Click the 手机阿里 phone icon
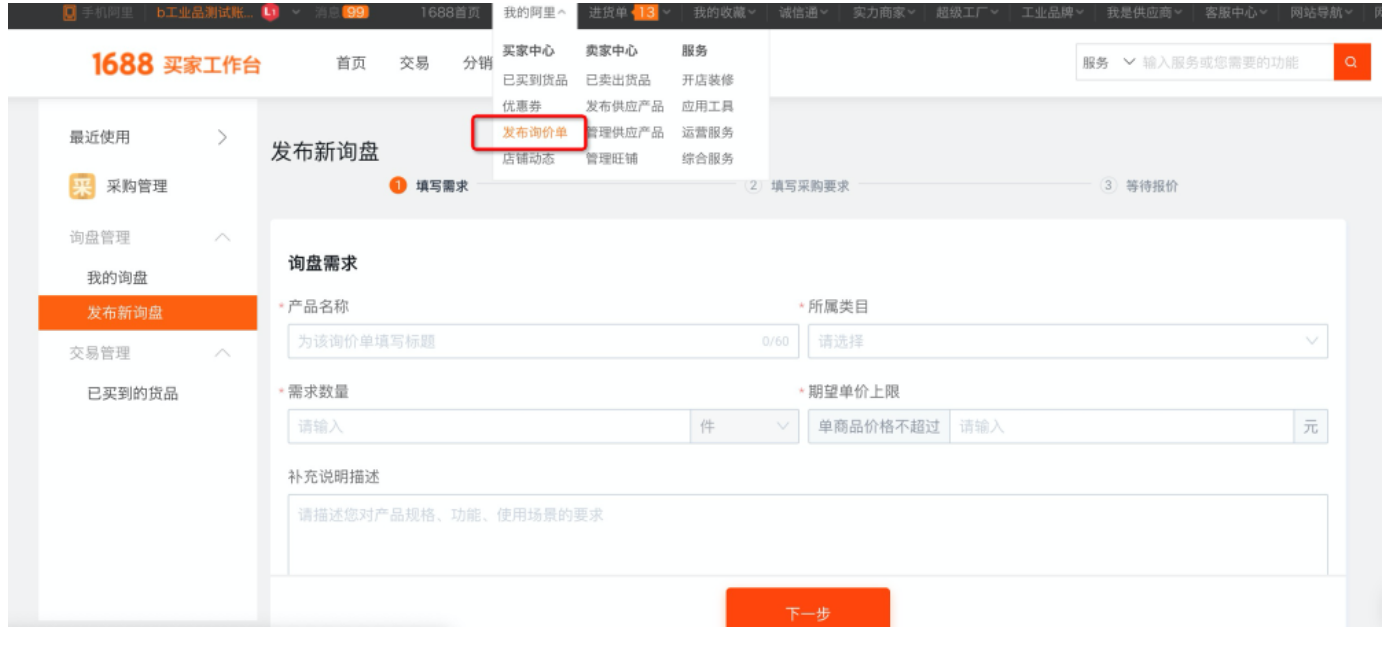Screen dimensions: 1398x658 [69, 13]
